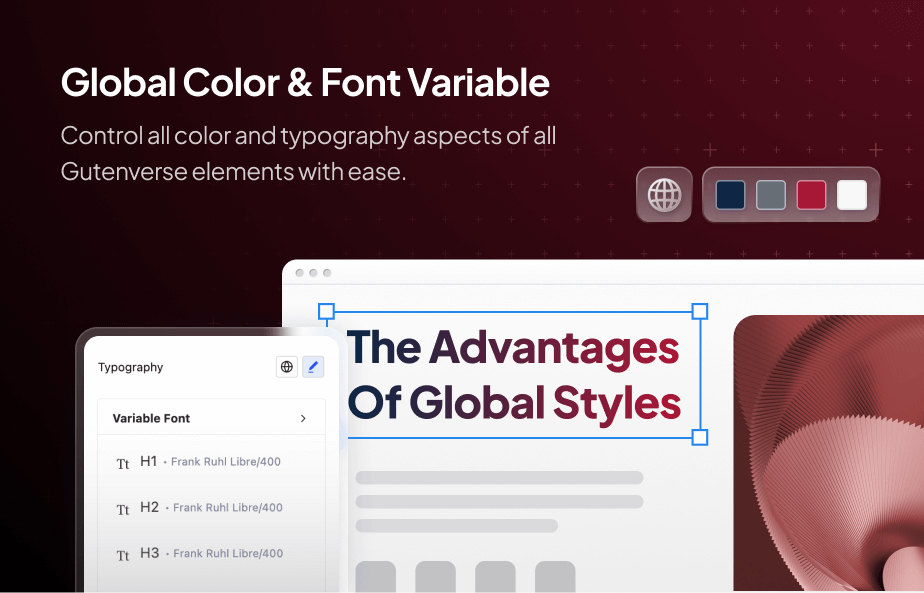
Task: Choose the white color swatch
Action: [x=851, y=194]
